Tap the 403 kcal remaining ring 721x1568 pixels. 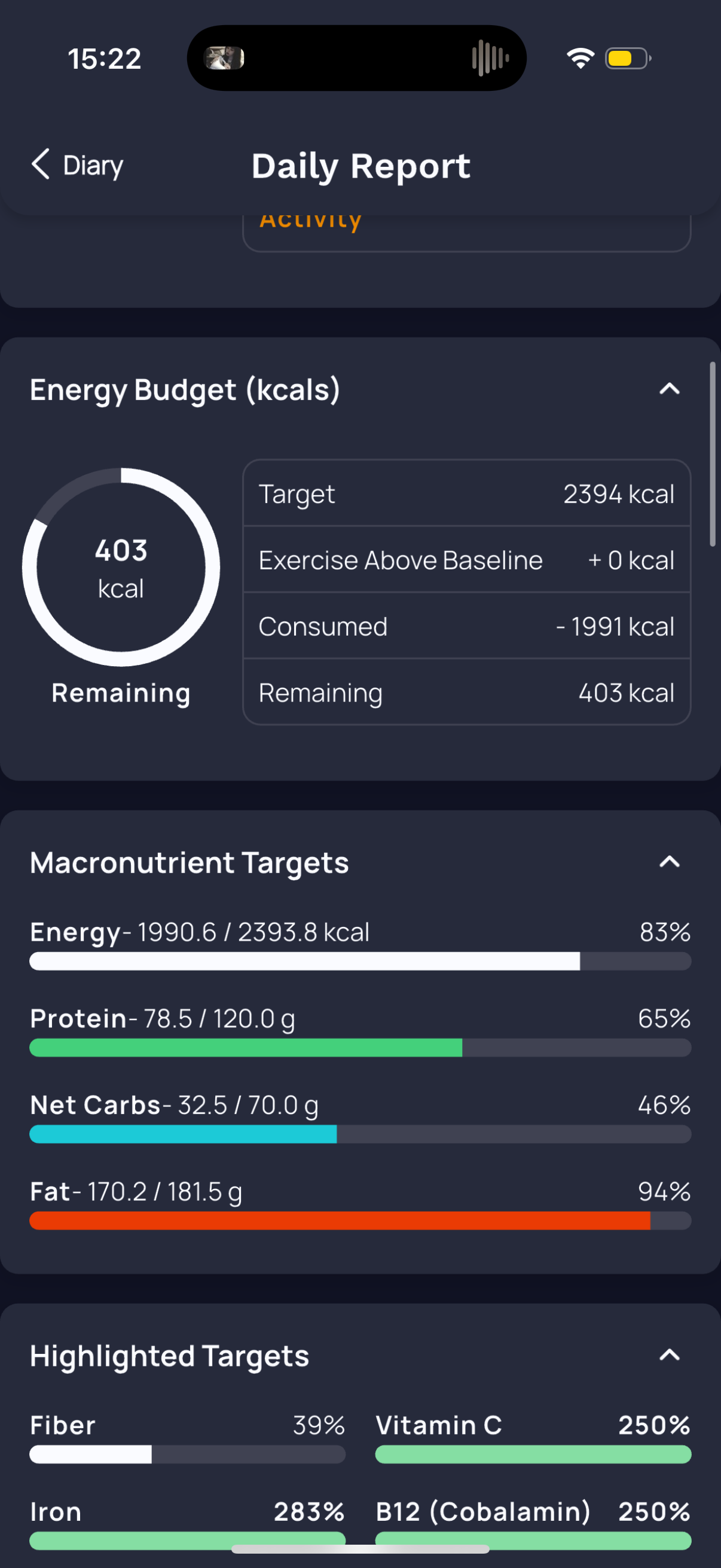(x=121, y=567)
